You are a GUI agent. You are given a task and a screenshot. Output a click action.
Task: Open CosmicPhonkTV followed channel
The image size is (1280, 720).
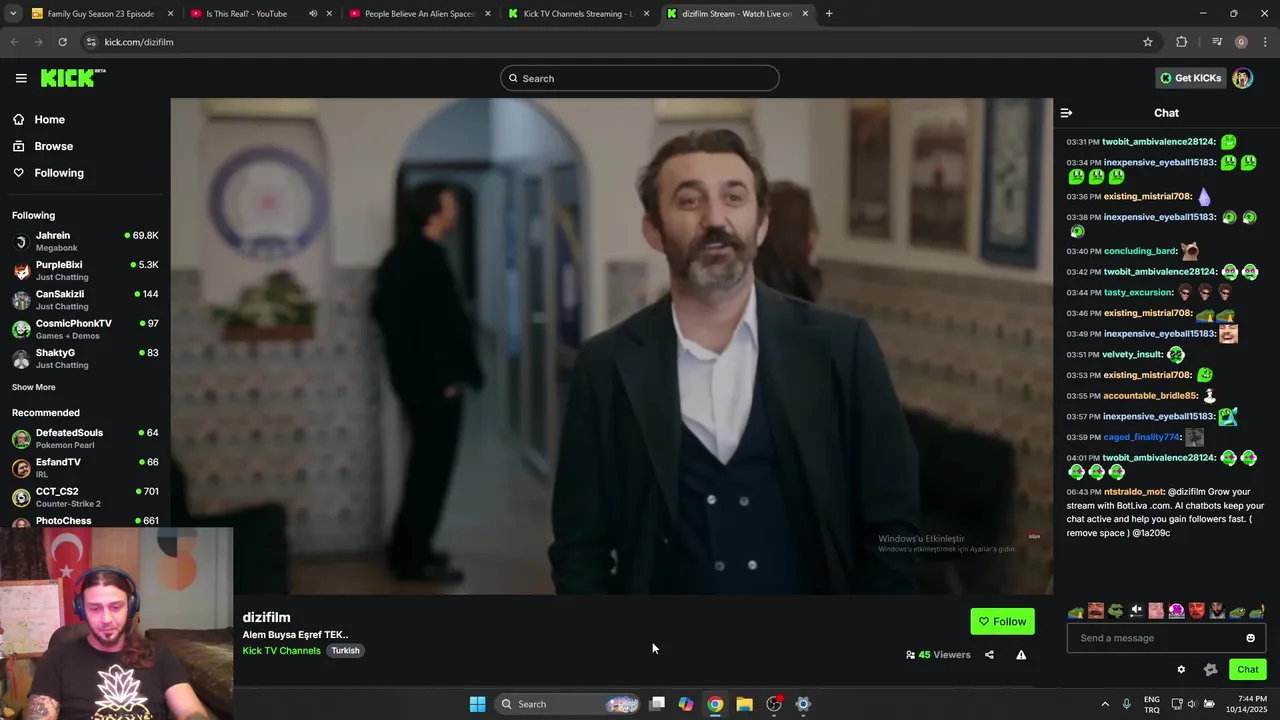coord(85,329)
